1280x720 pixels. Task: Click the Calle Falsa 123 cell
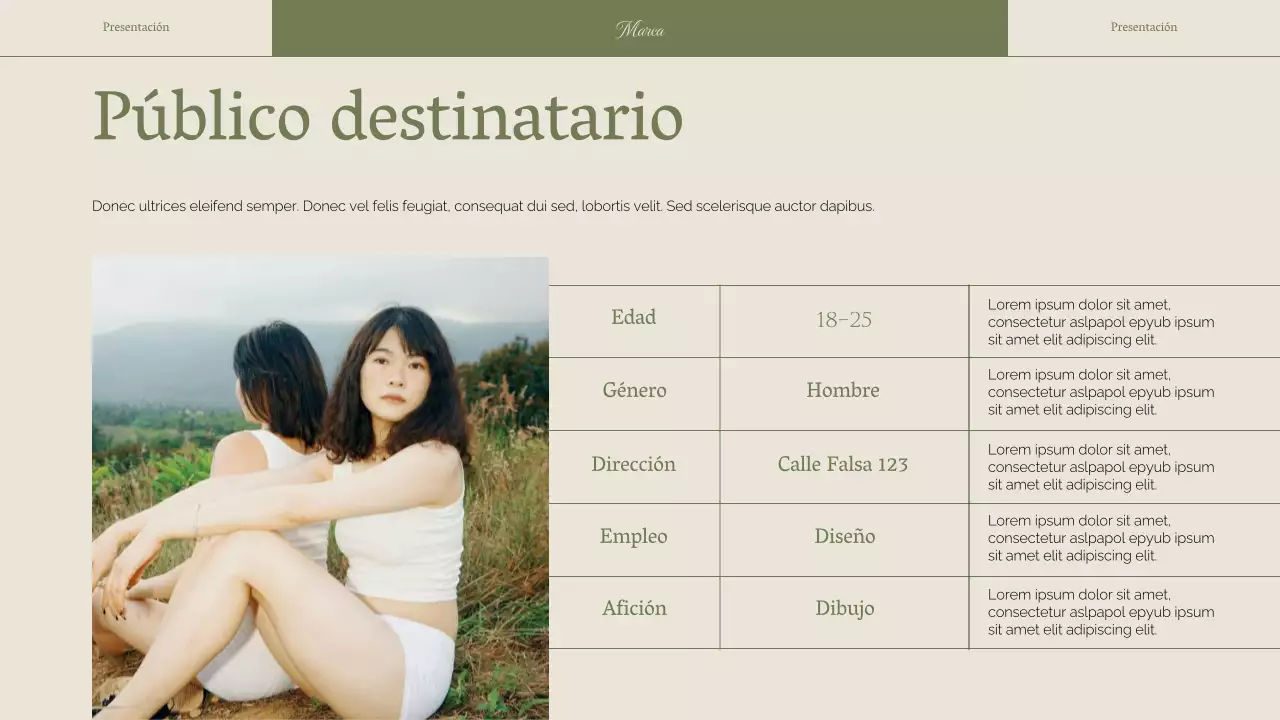[844, 464]
